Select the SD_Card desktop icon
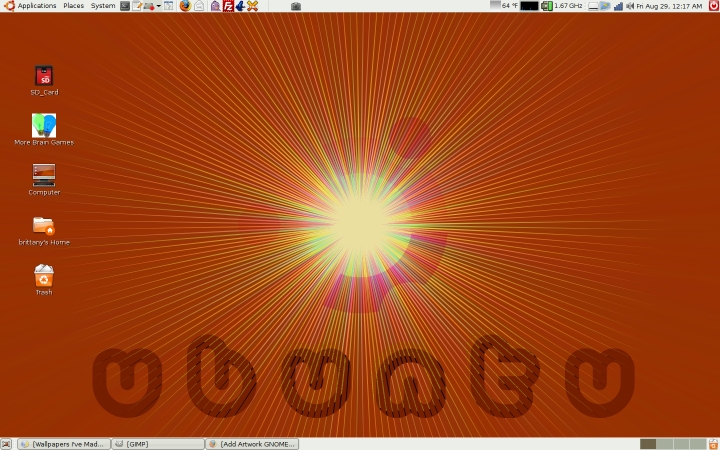This screenshot has height=450, width=720. pos(44,81)
